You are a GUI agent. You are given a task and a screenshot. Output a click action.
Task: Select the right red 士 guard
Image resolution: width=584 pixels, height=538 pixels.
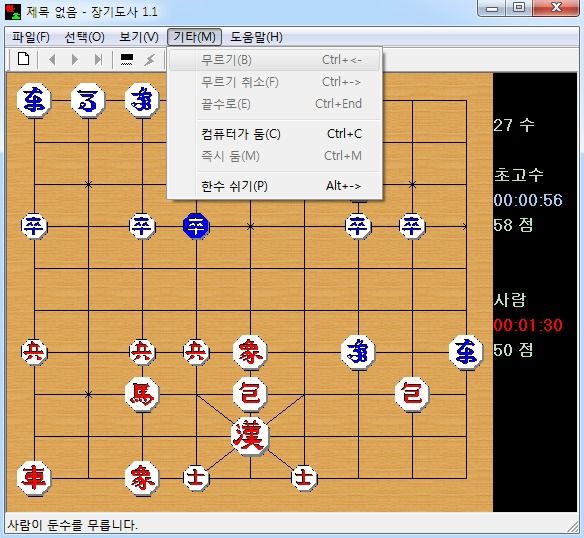click(304, 478)
